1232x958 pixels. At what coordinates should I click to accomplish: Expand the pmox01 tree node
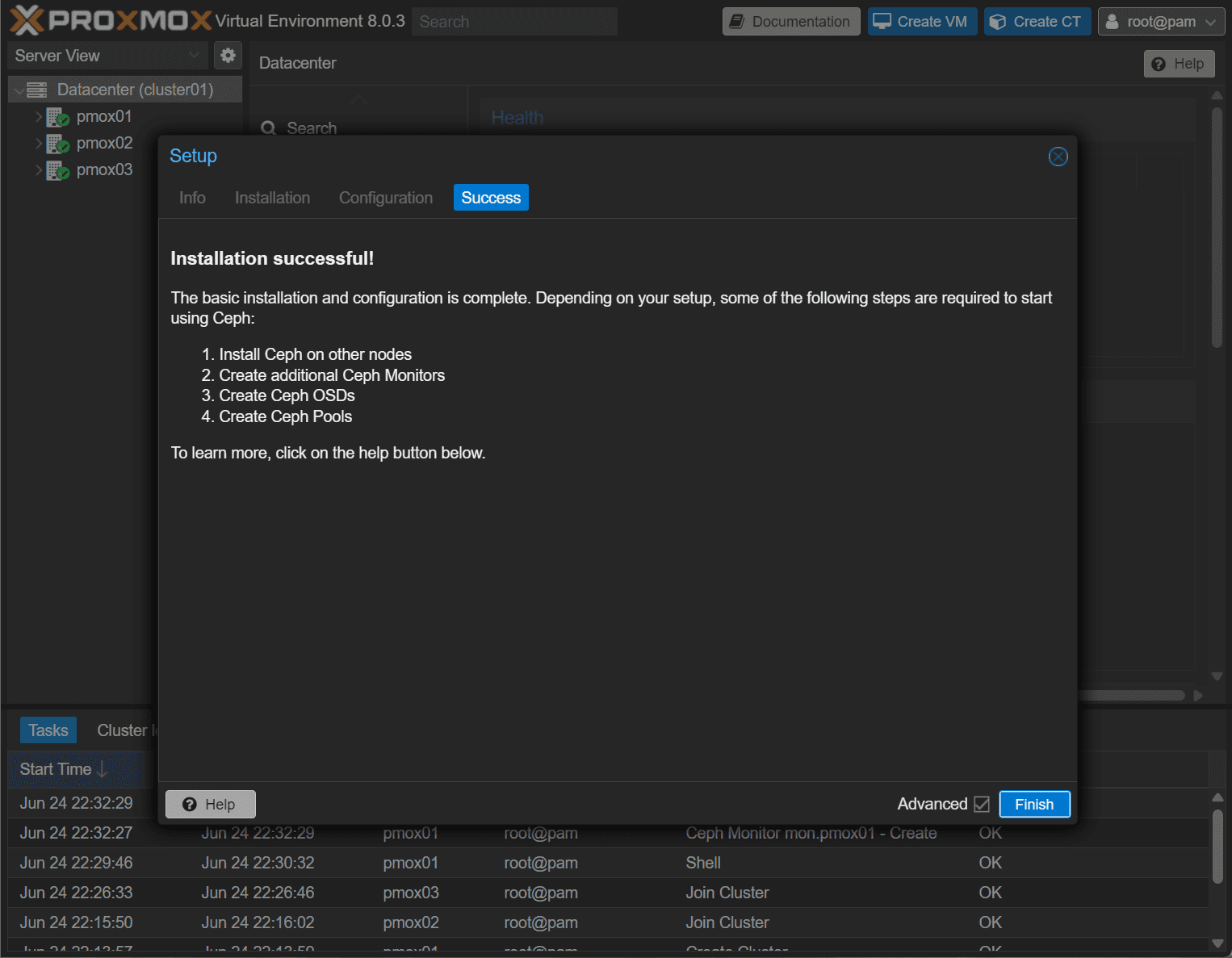point(38,117)
